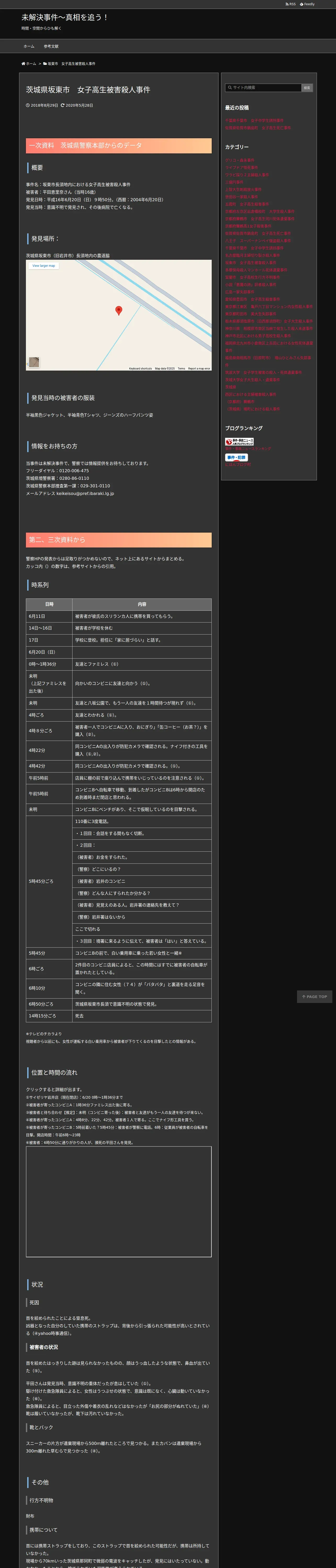Open 五霞町 女子高生殺害事件 category

[247, 204]
